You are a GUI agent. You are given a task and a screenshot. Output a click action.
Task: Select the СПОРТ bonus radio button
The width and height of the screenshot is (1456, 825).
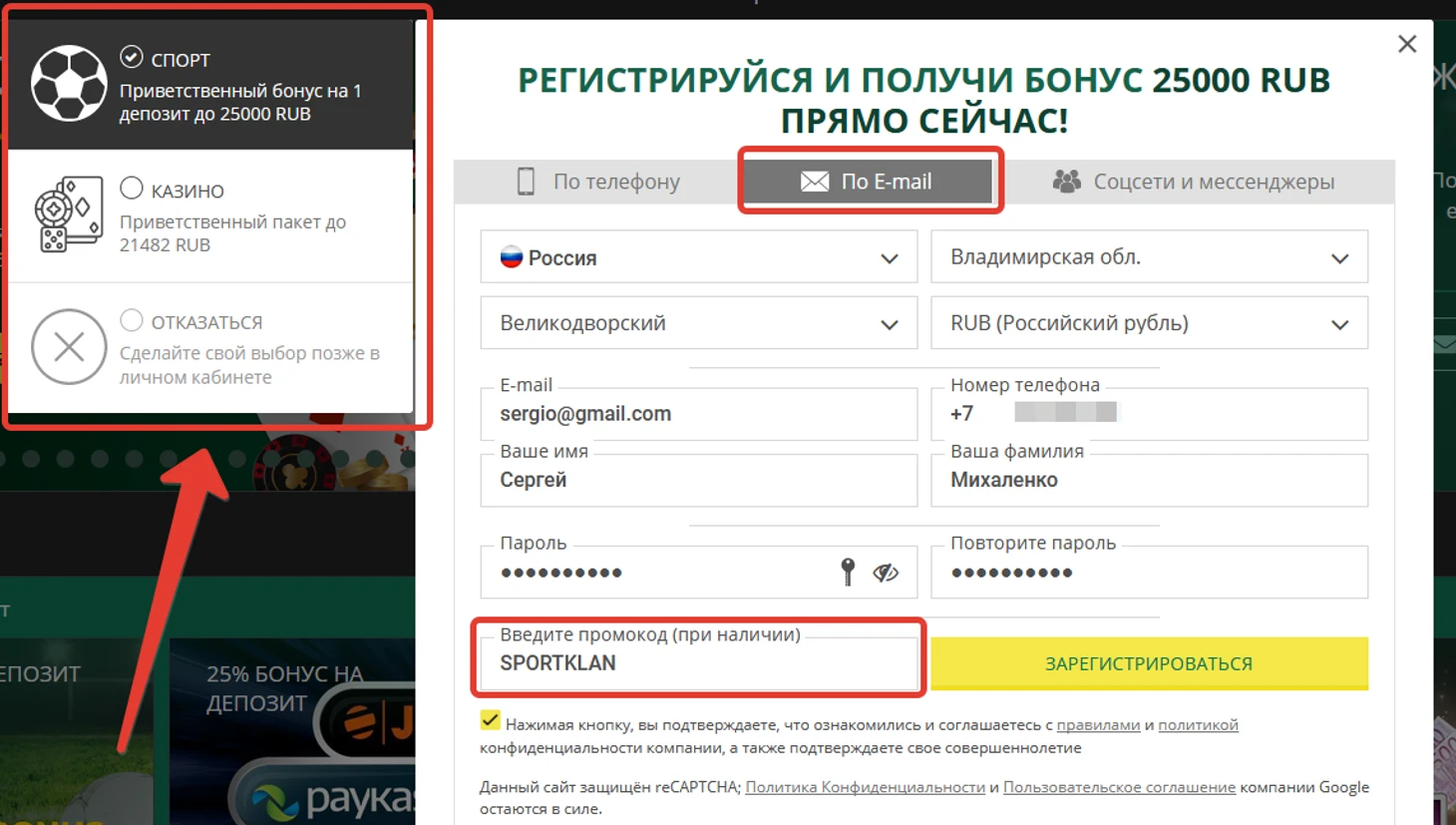[x=131, y=57]
